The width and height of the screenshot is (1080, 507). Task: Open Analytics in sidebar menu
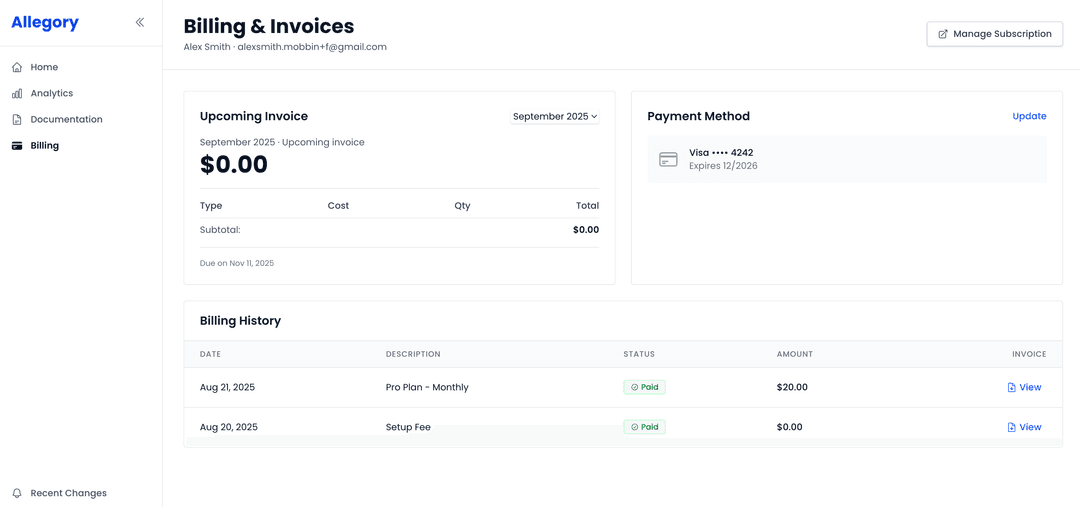(x=51, y=93)
